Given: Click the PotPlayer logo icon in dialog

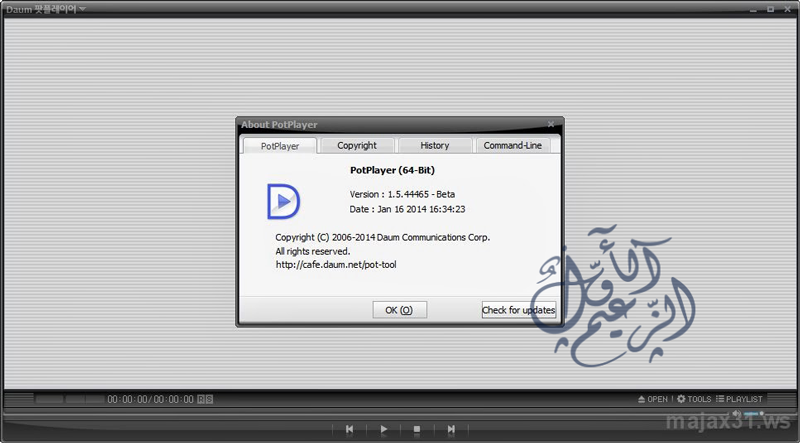Looking at the screenshot, I should [x=283, y=202].
